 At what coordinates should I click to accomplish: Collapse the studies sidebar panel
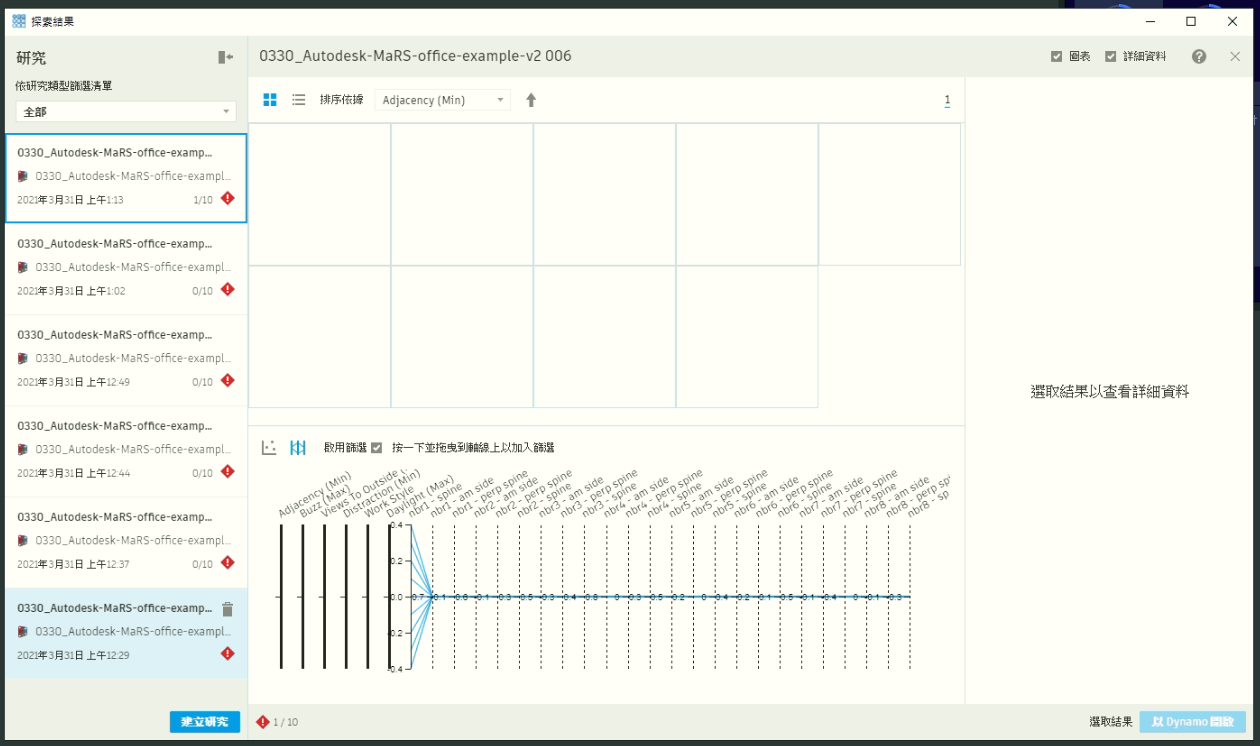coord(225,58)
